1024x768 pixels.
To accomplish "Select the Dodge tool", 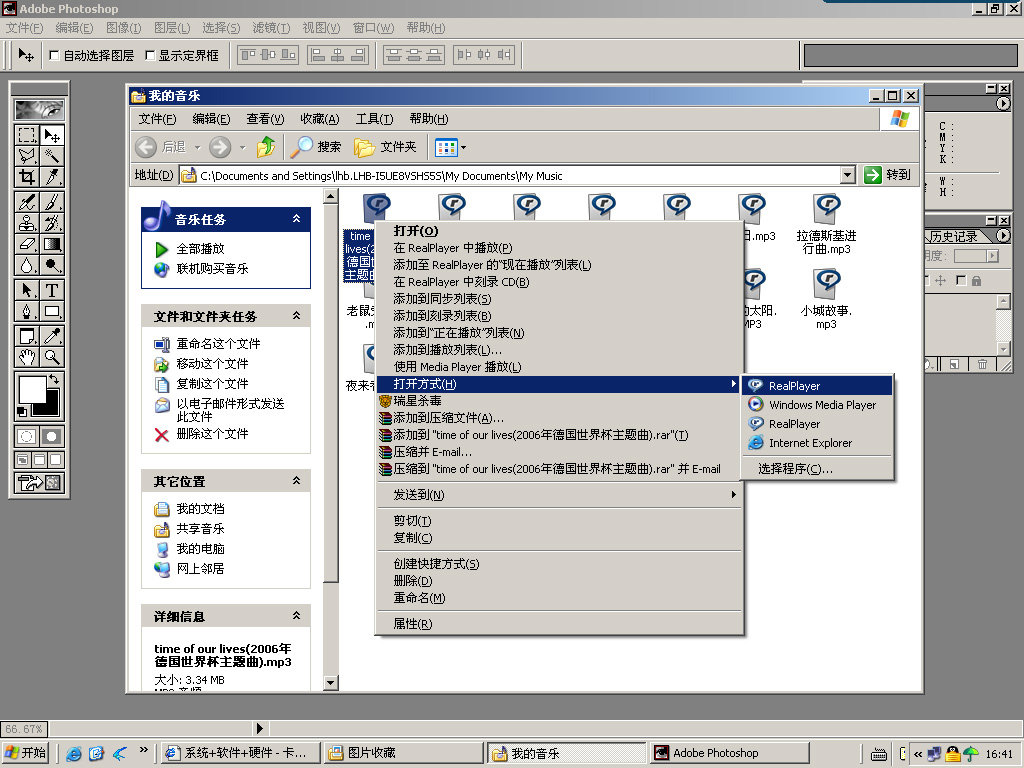I will click(x=52, y=265).
